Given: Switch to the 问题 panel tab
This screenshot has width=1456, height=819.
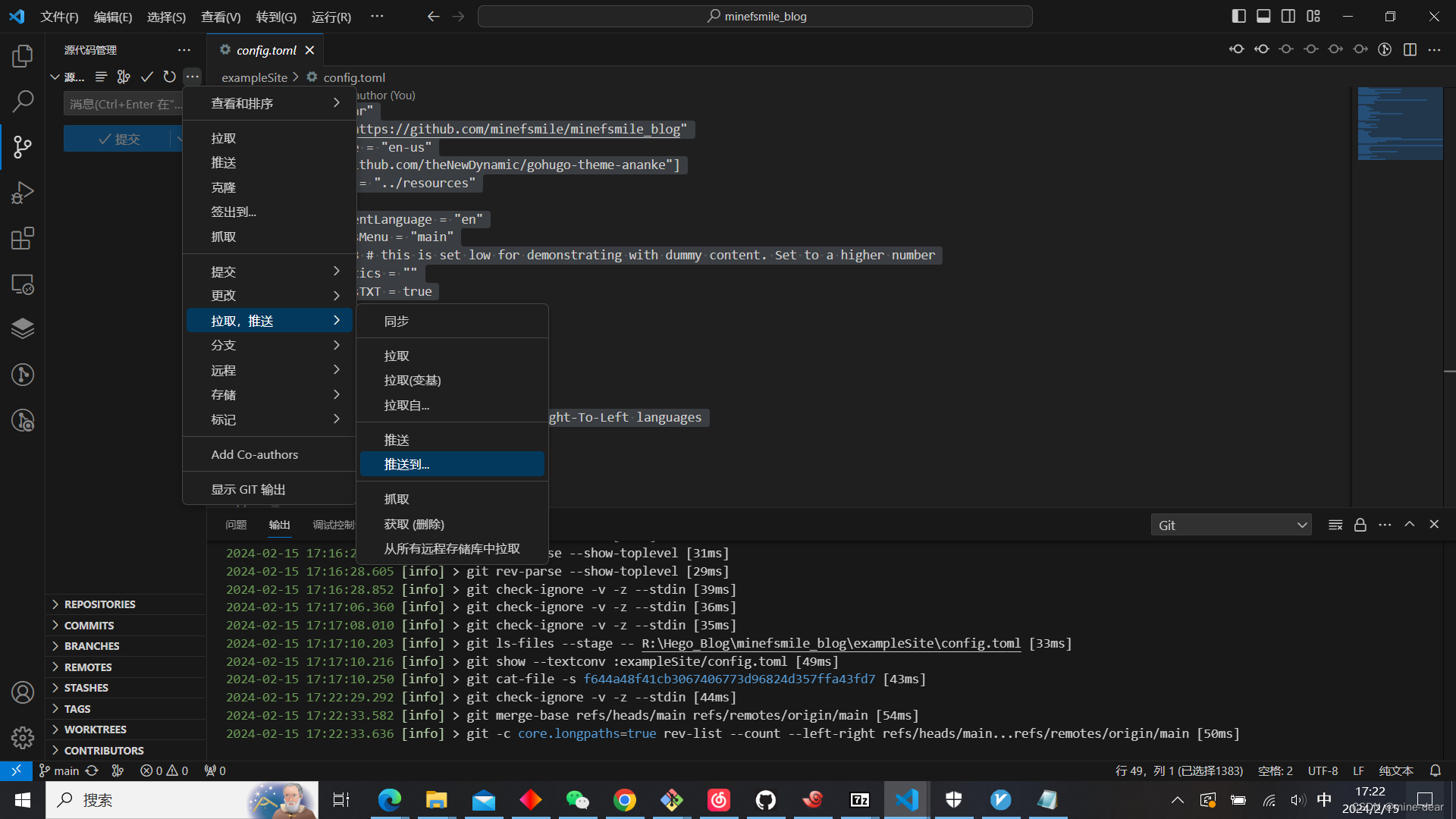Looking at the screenshot, I should (x=236, y=525).
